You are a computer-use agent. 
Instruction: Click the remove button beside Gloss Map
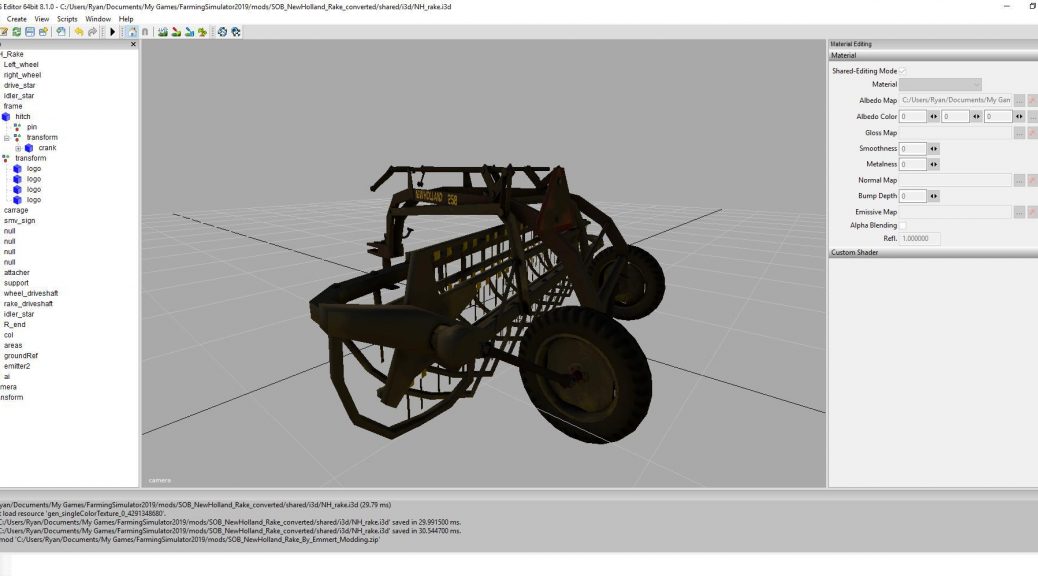[1033, 131]
